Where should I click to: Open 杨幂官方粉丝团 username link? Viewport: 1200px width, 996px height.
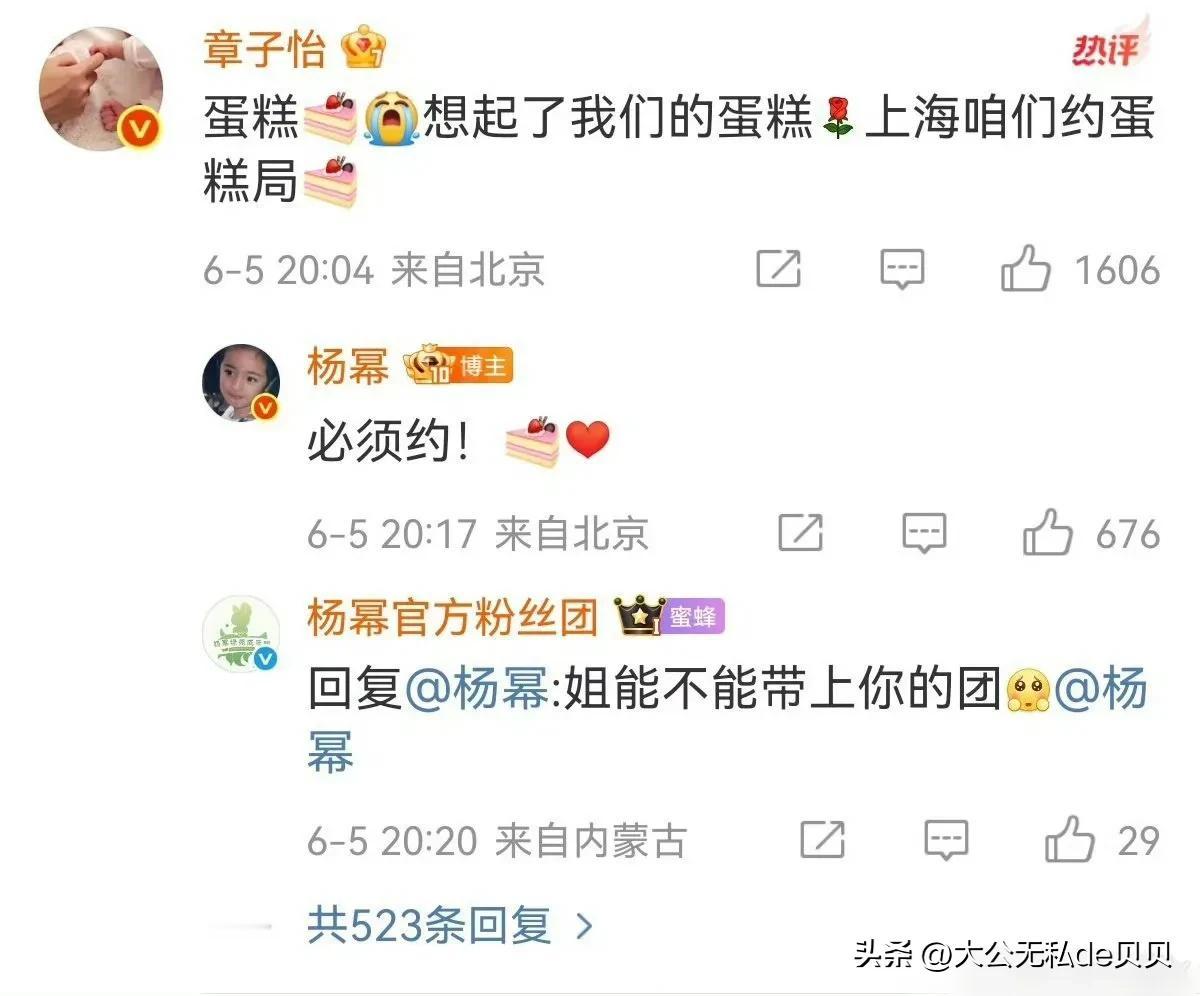pos(452,618)
